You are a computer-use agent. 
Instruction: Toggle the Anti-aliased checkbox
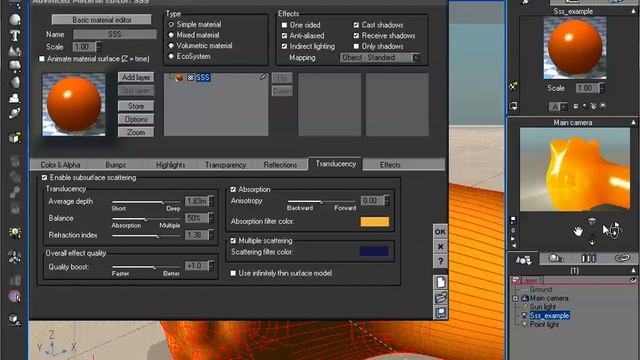click(x=284, y=36)
